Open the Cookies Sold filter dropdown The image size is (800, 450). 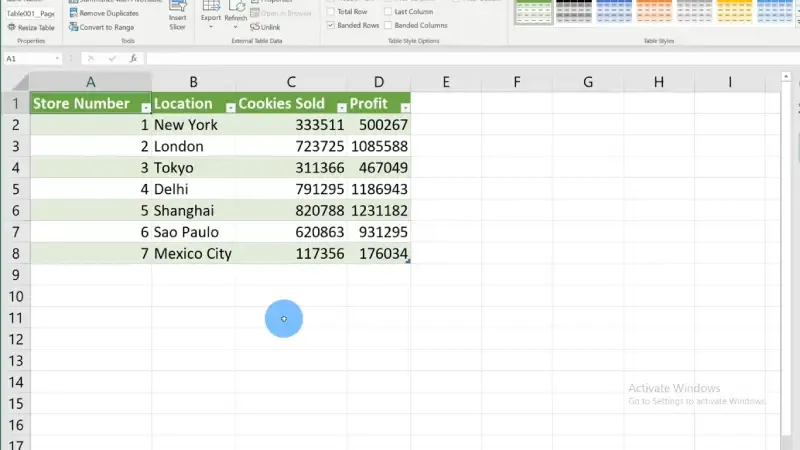pos(342,108)
